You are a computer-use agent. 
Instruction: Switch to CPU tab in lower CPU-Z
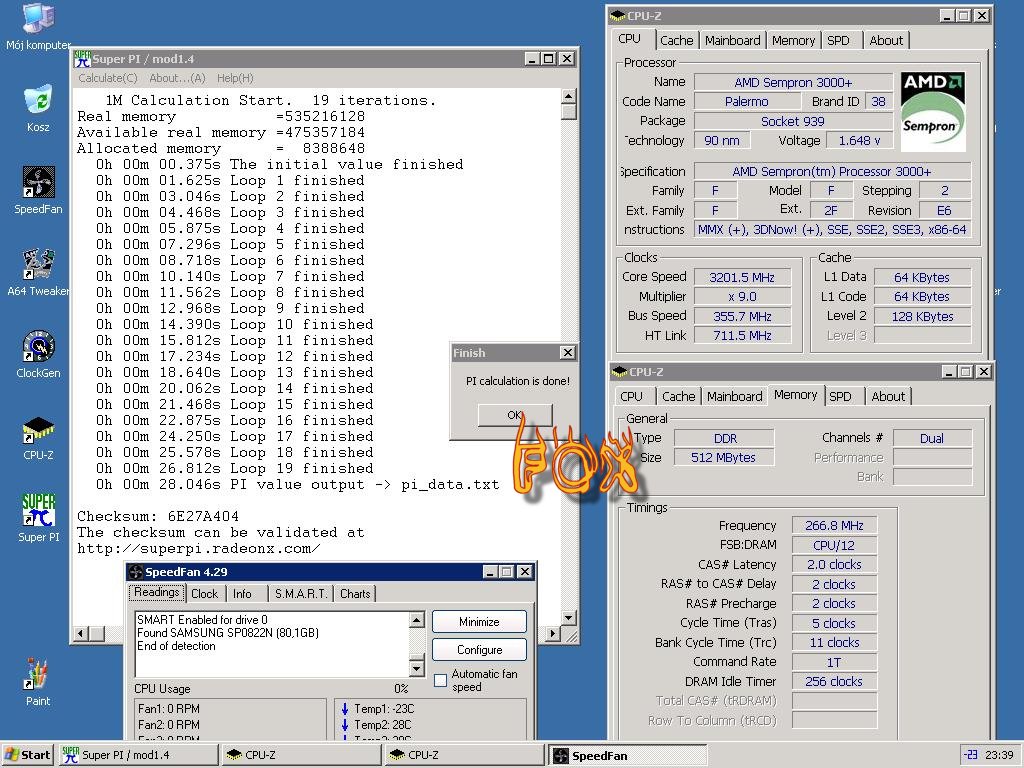coord(632,396)
